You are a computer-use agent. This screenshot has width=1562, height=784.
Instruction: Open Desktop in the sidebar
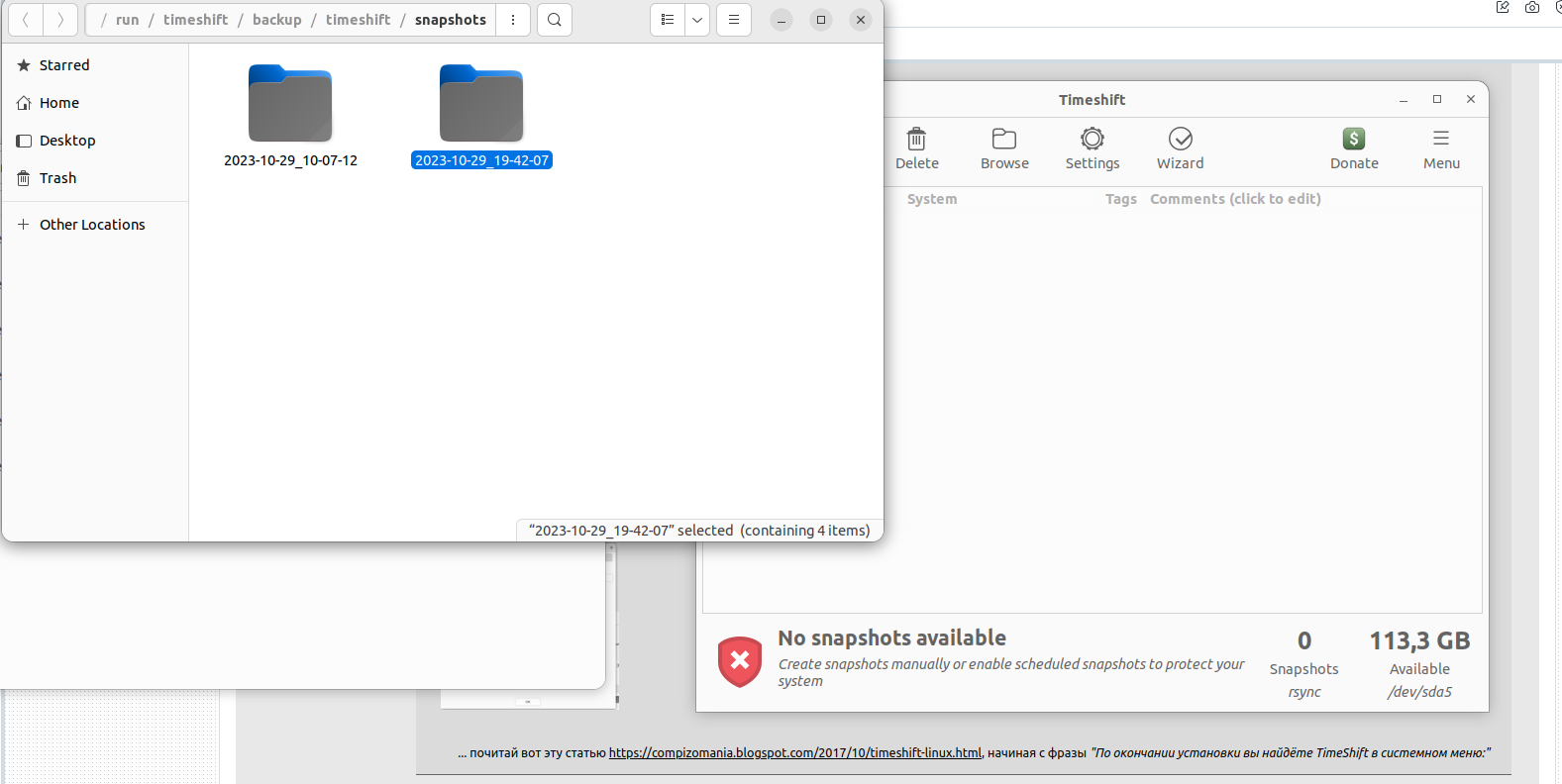coord(95,141)
